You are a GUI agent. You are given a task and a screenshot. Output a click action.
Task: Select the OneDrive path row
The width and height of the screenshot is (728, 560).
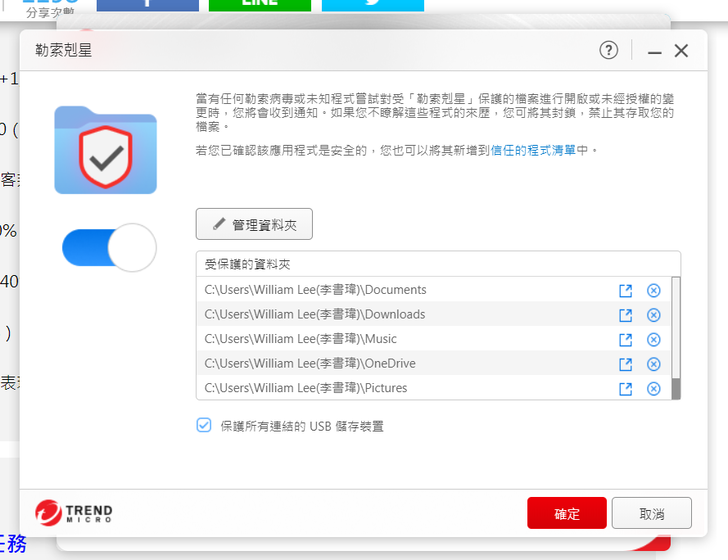434,363
